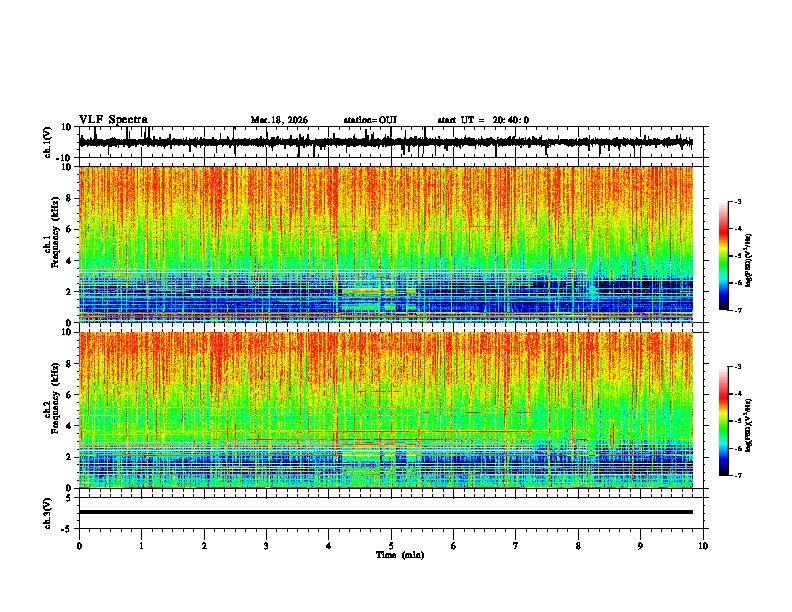The image size is (792, 612).
Task: Click the ch.2 spectrogram plot area
Action: pos(386,410)
